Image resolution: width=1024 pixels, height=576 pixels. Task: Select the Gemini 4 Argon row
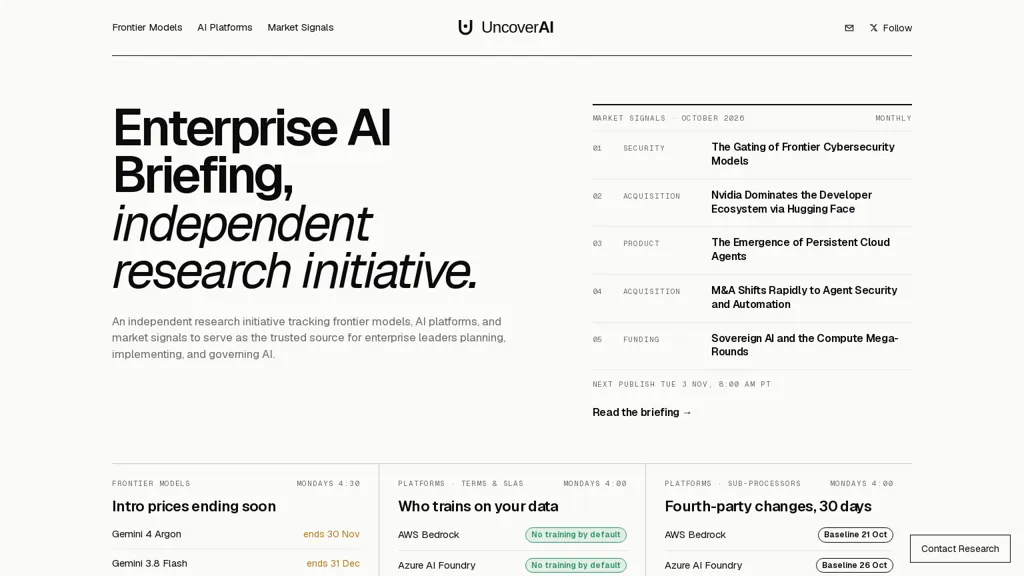pyautogui.click(x=236, y=534)
